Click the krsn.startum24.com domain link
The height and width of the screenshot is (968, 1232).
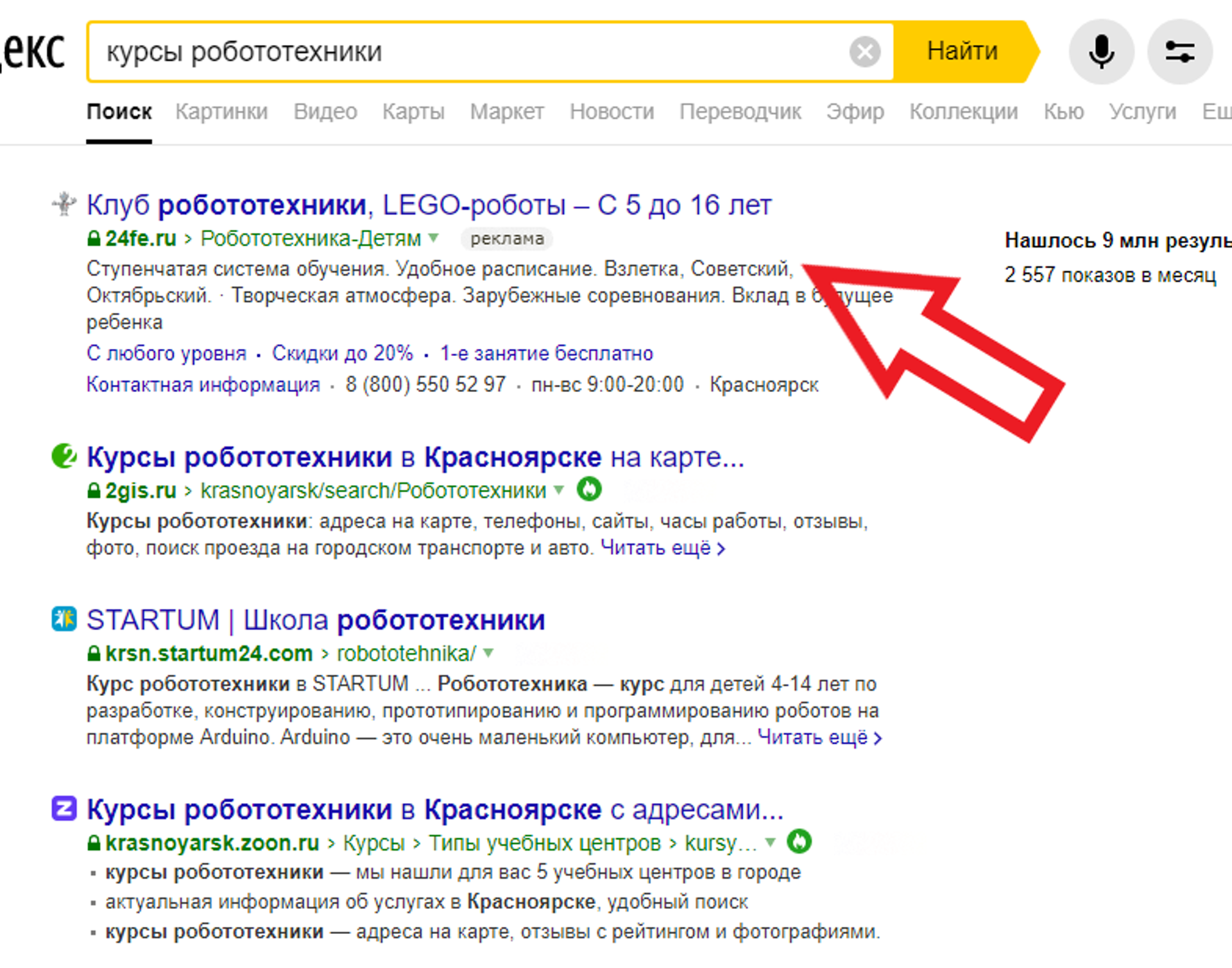(209, 653)
